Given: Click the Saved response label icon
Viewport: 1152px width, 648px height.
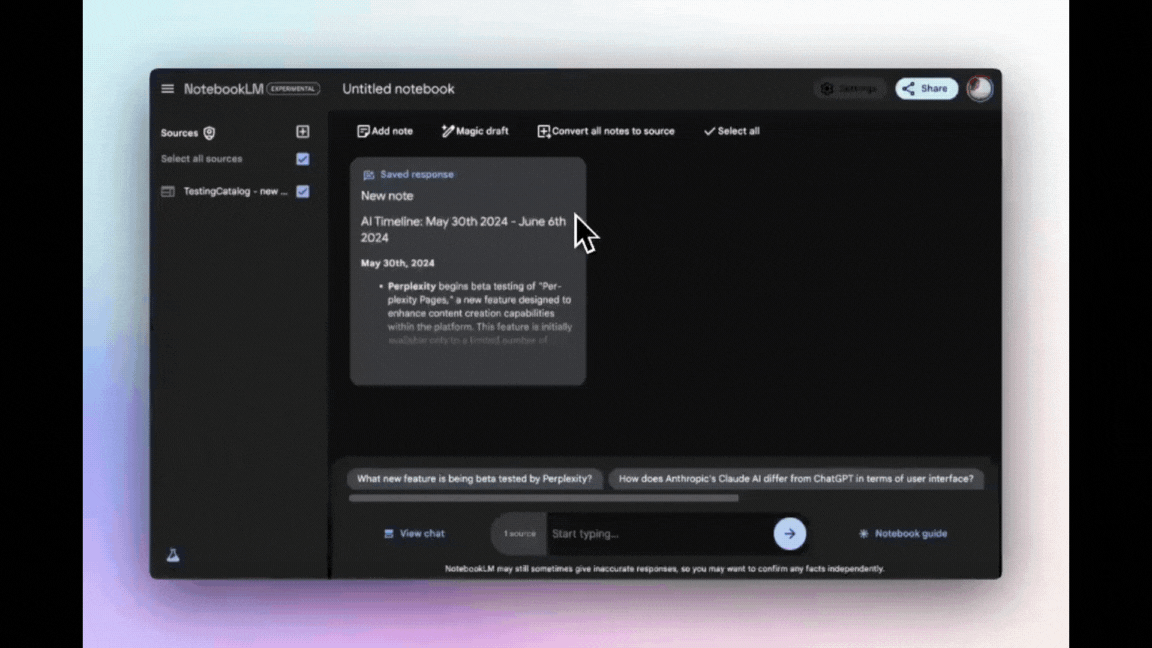Looking at the screenshot, I should point(369,175).
